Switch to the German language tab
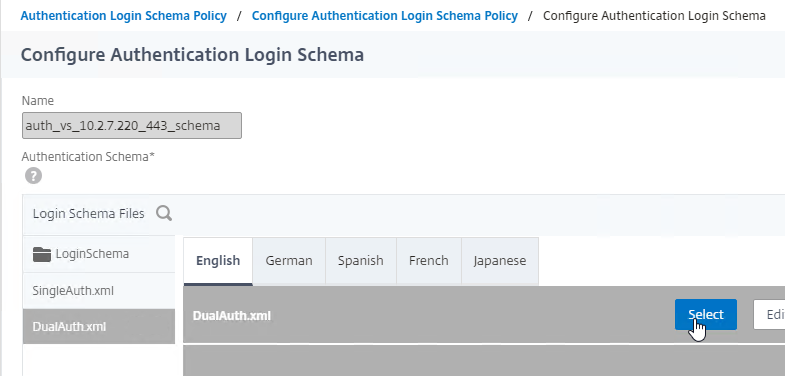The image size is (785, 376). [289, 261]
